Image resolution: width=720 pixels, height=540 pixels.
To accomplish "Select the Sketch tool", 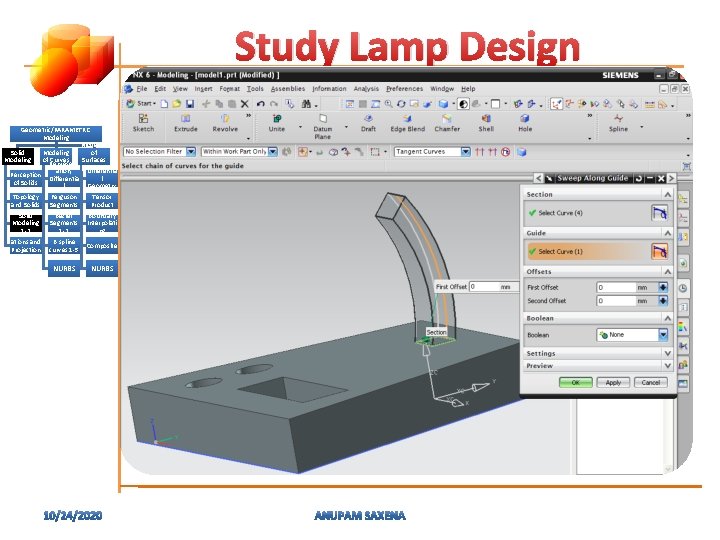I will tap(143, 123).
